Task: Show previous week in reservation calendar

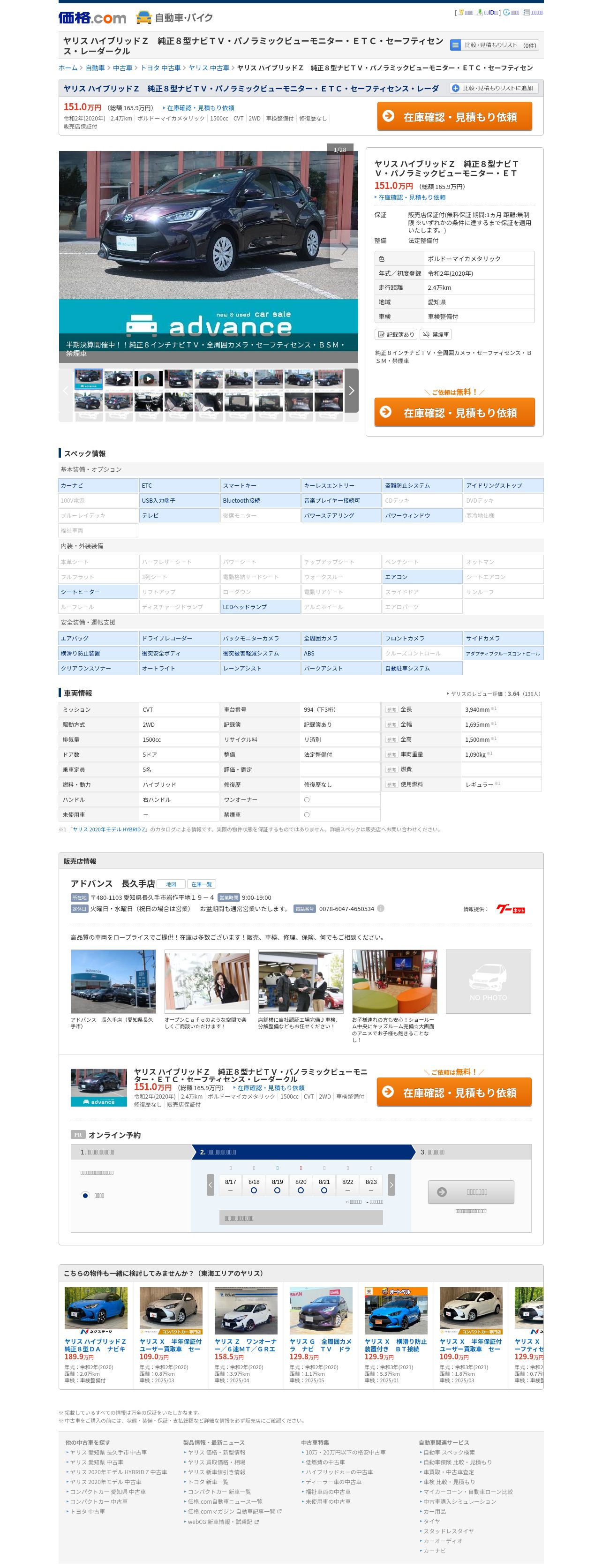Action: pyautogui.click(x=211, y=1184)
